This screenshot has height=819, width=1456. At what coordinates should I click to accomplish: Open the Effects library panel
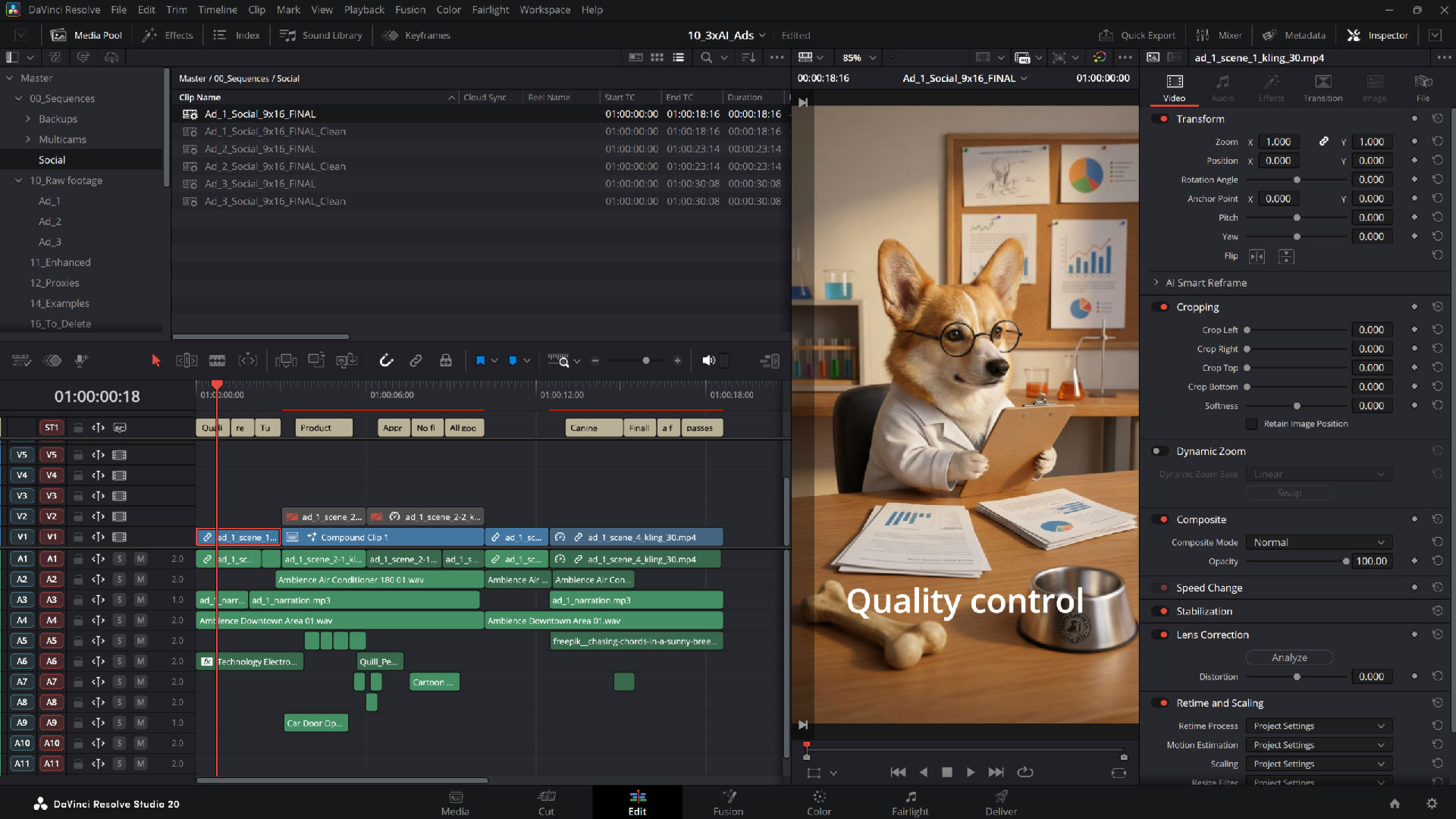tap(167, 35)
